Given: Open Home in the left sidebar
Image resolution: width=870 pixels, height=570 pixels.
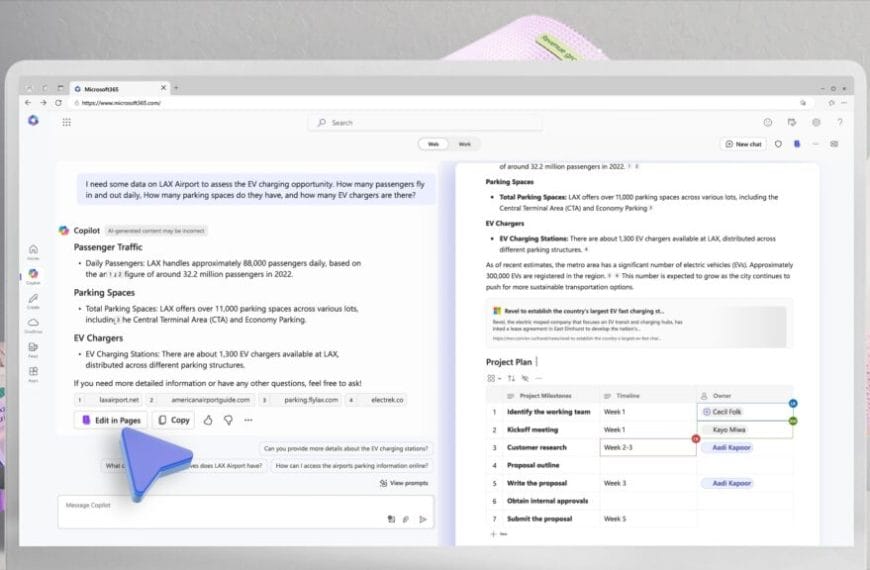Looking at the screenshot, I should [33, 251].
